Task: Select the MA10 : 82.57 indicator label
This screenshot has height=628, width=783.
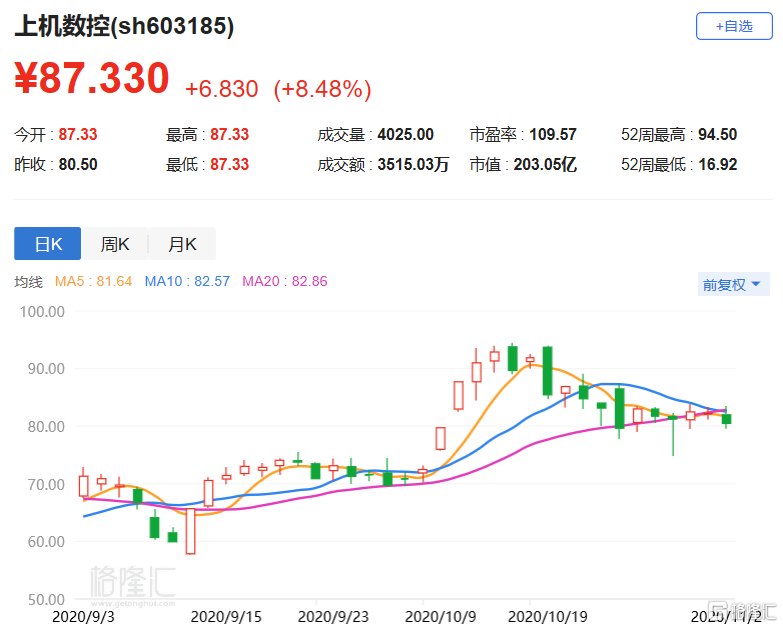Action: tap(187, 281)
